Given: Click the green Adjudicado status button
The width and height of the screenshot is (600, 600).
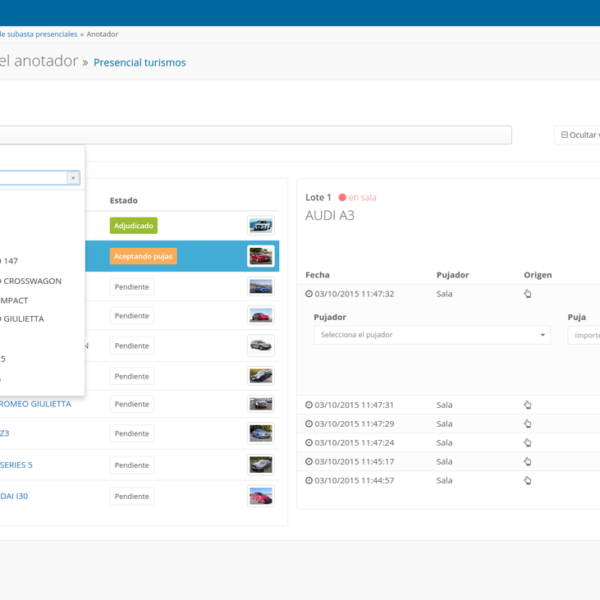Looking at the screenshot, I should [x=134, y=226].
